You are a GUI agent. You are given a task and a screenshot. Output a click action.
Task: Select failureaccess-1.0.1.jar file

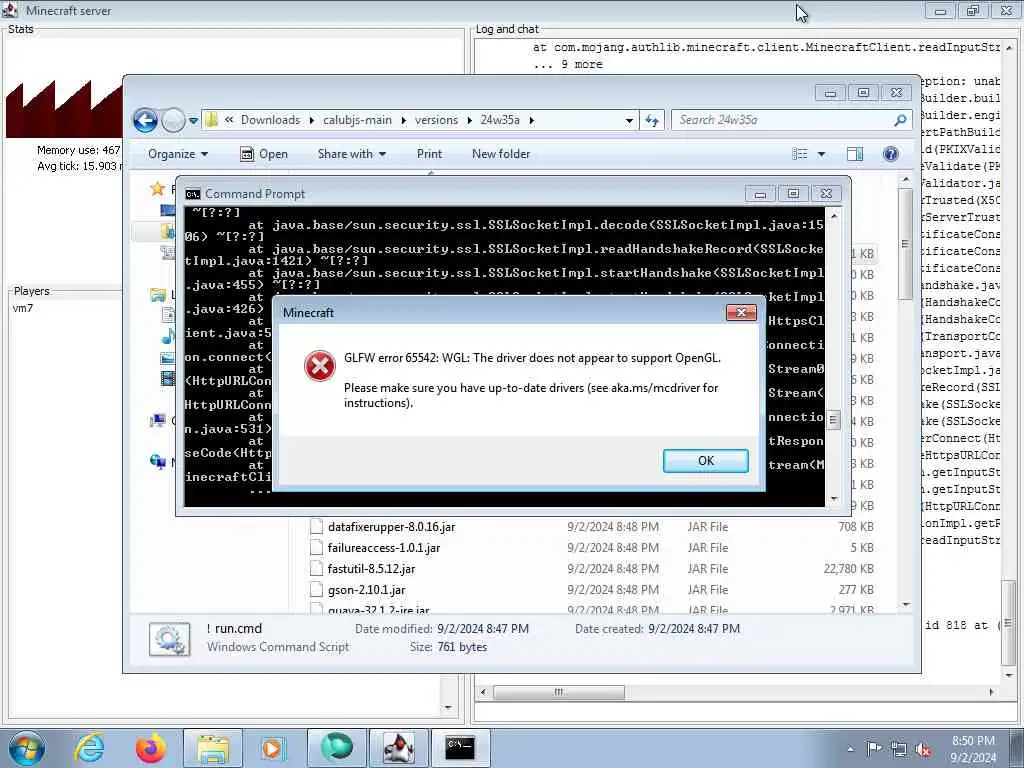coord(383,548)
